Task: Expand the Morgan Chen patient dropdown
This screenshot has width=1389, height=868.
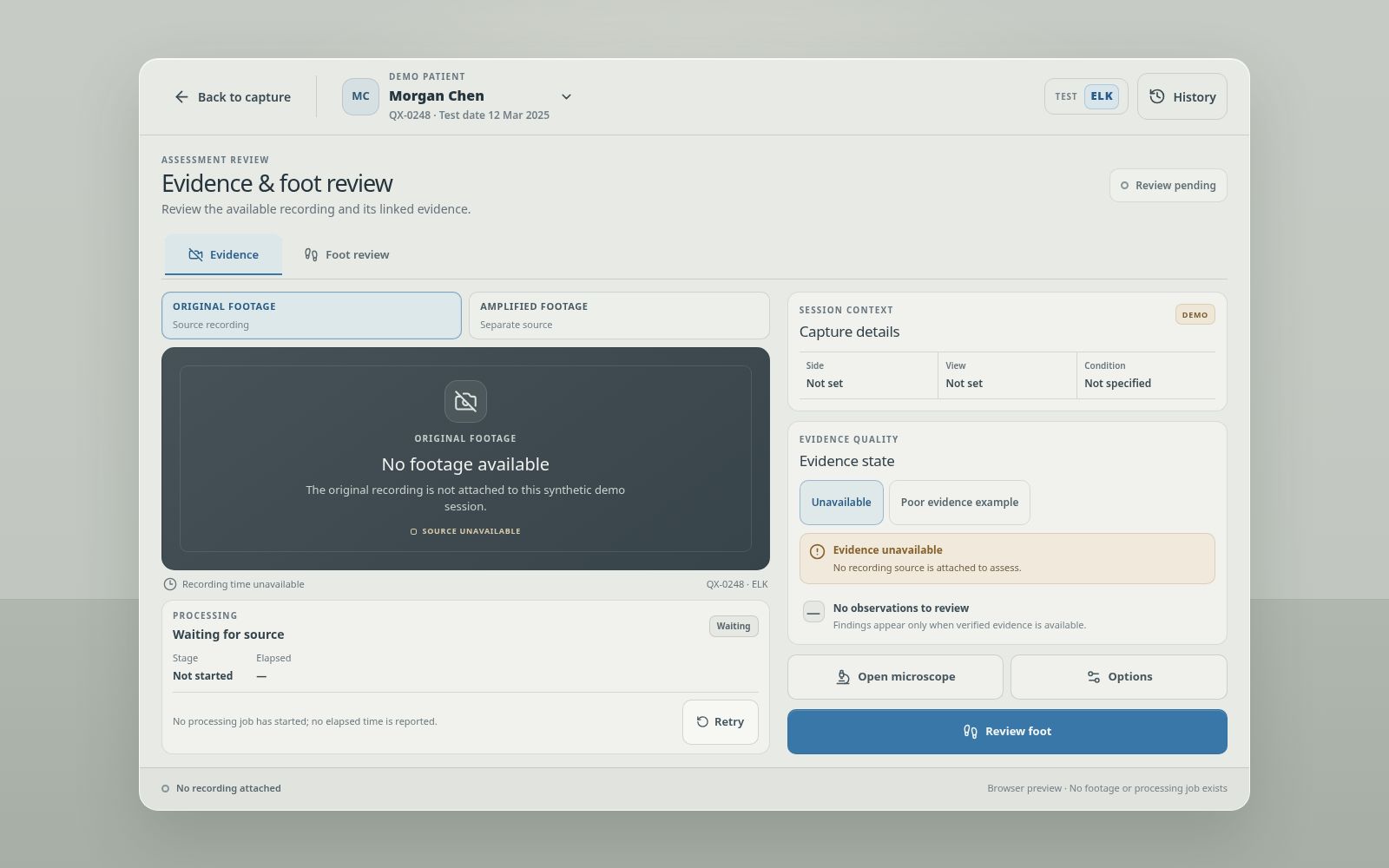Action: [566, 96]
